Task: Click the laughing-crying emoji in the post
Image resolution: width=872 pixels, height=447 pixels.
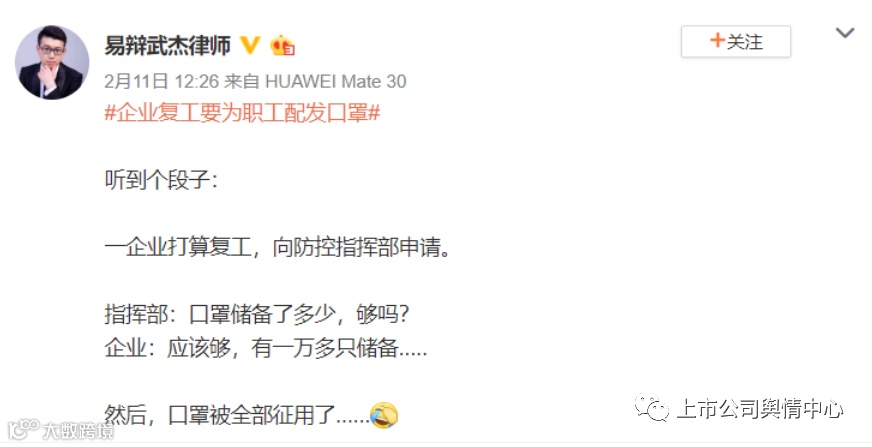Action: (384, 415)
